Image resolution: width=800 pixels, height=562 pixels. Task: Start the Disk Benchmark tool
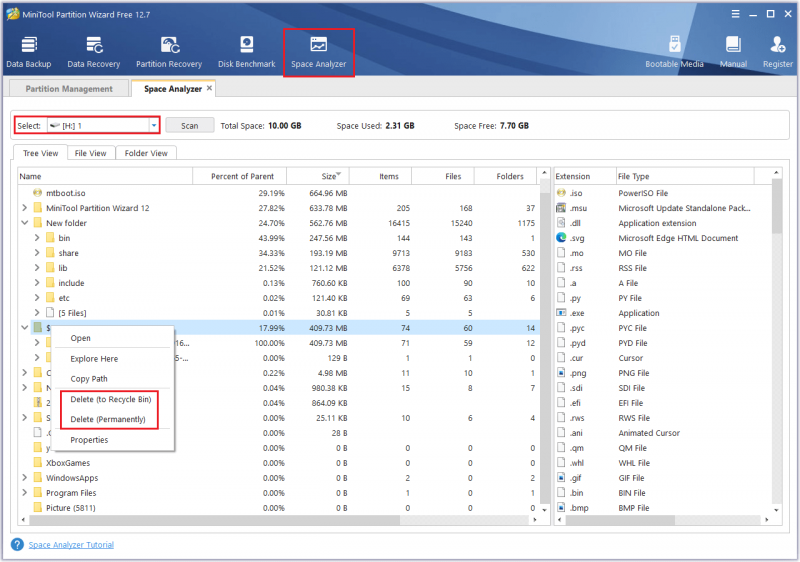pos(246,52)
